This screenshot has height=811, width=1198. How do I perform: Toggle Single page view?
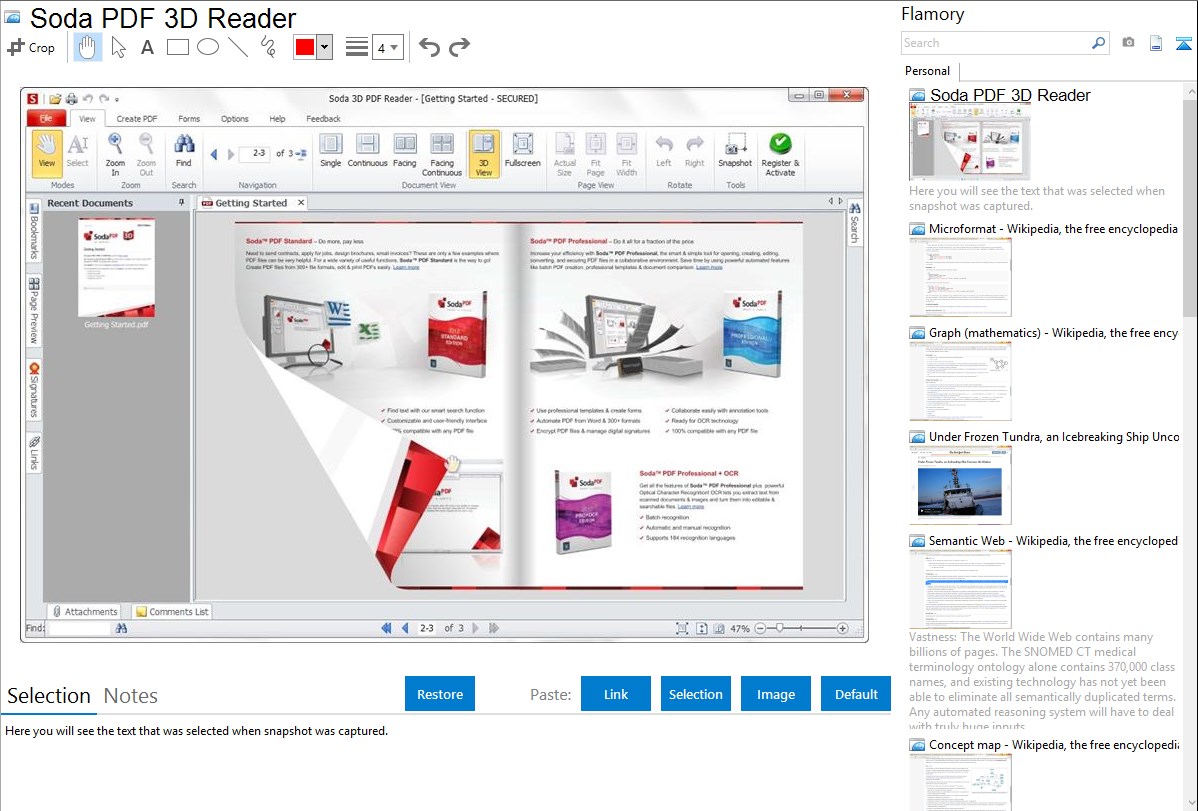point(331,149)
